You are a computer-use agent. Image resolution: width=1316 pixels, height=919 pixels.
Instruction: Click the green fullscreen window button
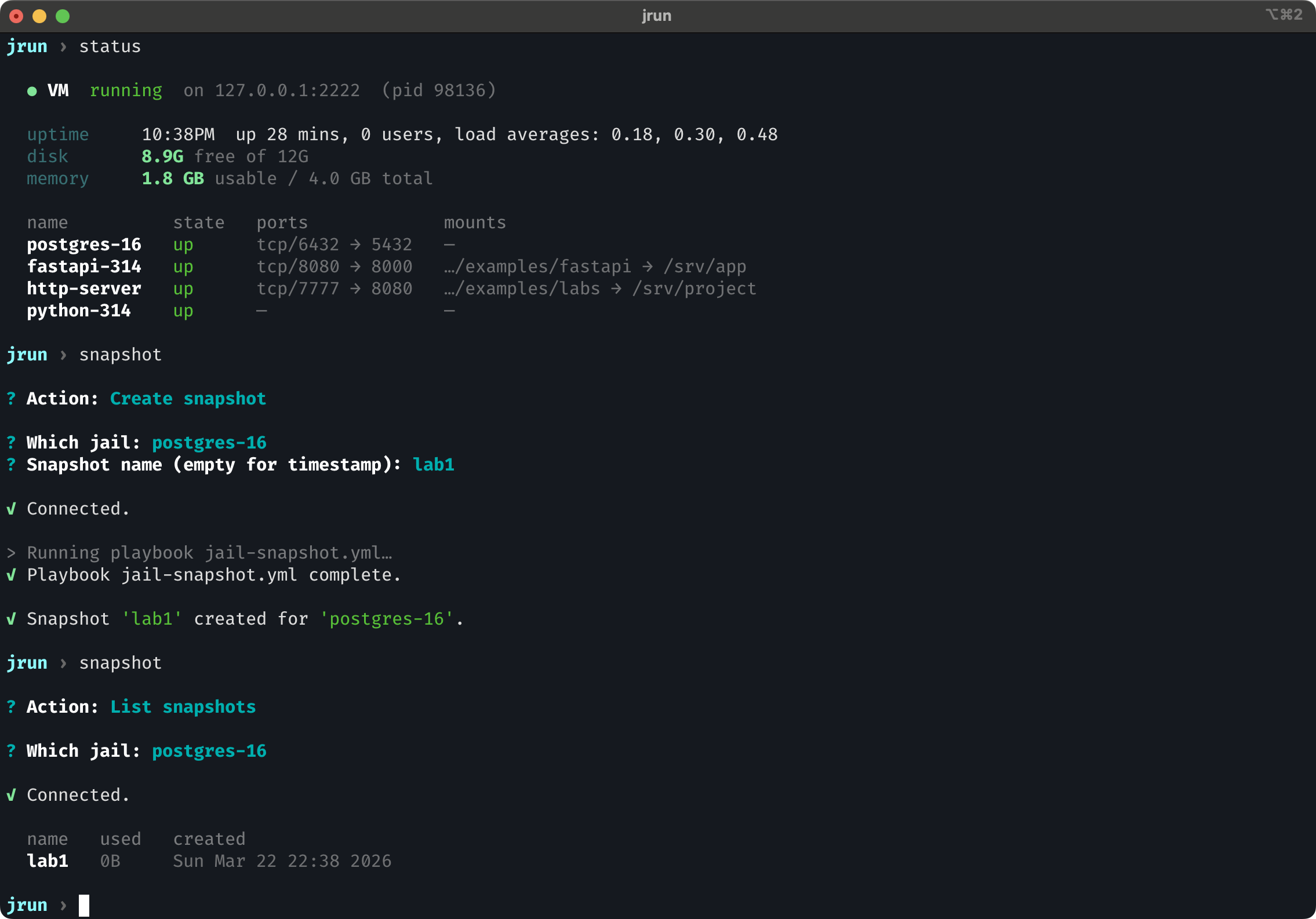coord(63,16)
